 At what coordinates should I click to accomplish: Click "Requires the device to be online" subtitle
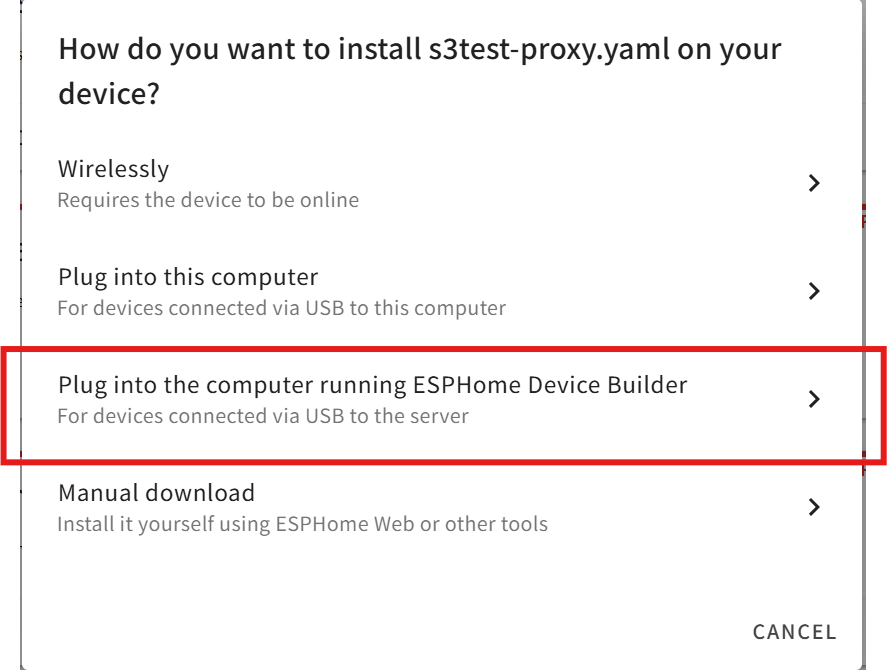(208, 200)
